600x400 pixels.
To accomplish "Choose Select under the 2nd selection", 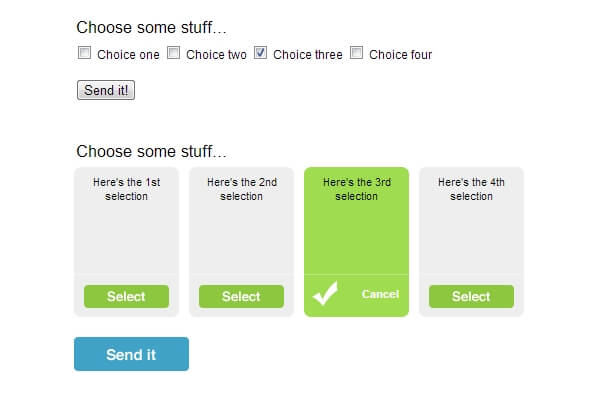I will pyautogui.click(x=241, y=296).
